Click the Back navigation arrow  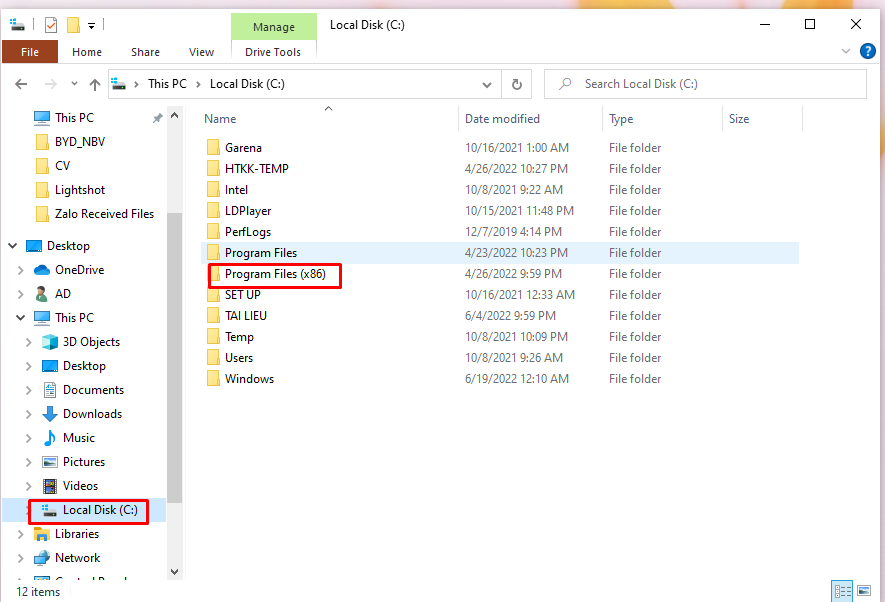click(21, 84)
